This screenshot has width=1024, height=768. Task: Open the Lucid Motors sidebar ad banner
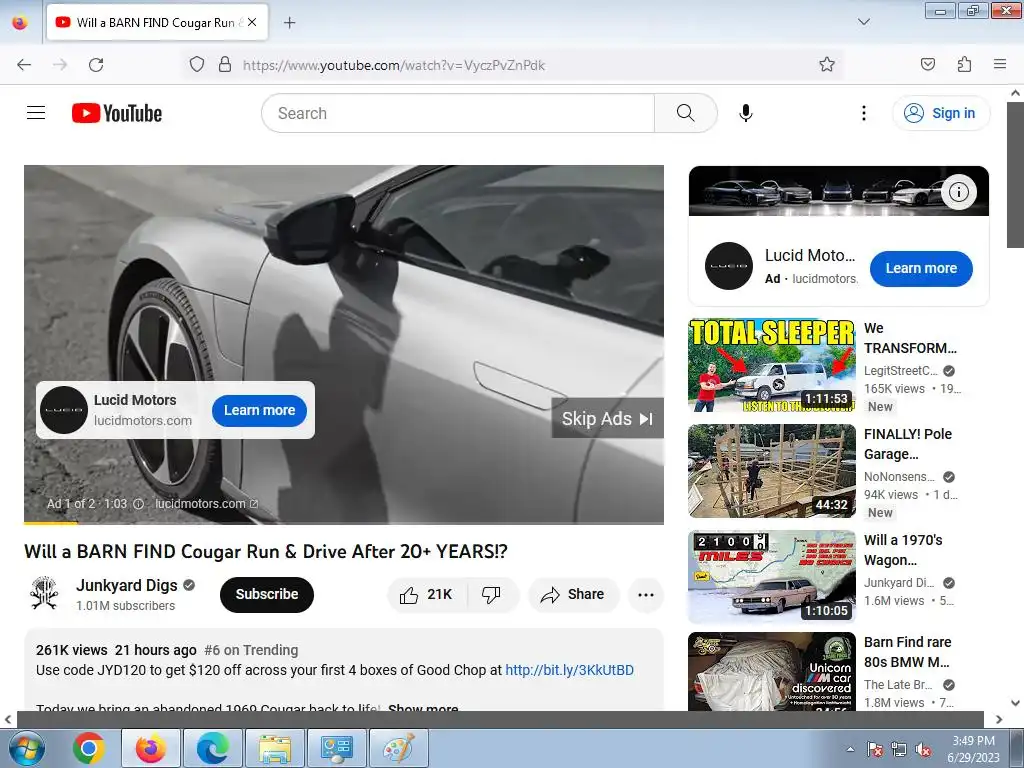[x=839, y=191]
